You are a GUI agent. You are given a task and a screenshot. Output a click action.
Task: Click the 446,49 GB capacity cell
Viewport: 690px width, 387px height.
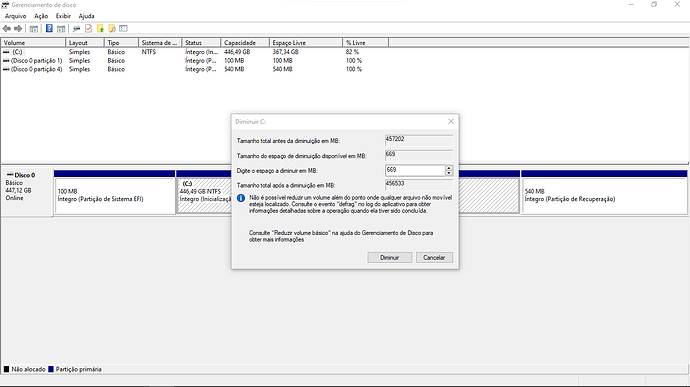tap(237, 52)
